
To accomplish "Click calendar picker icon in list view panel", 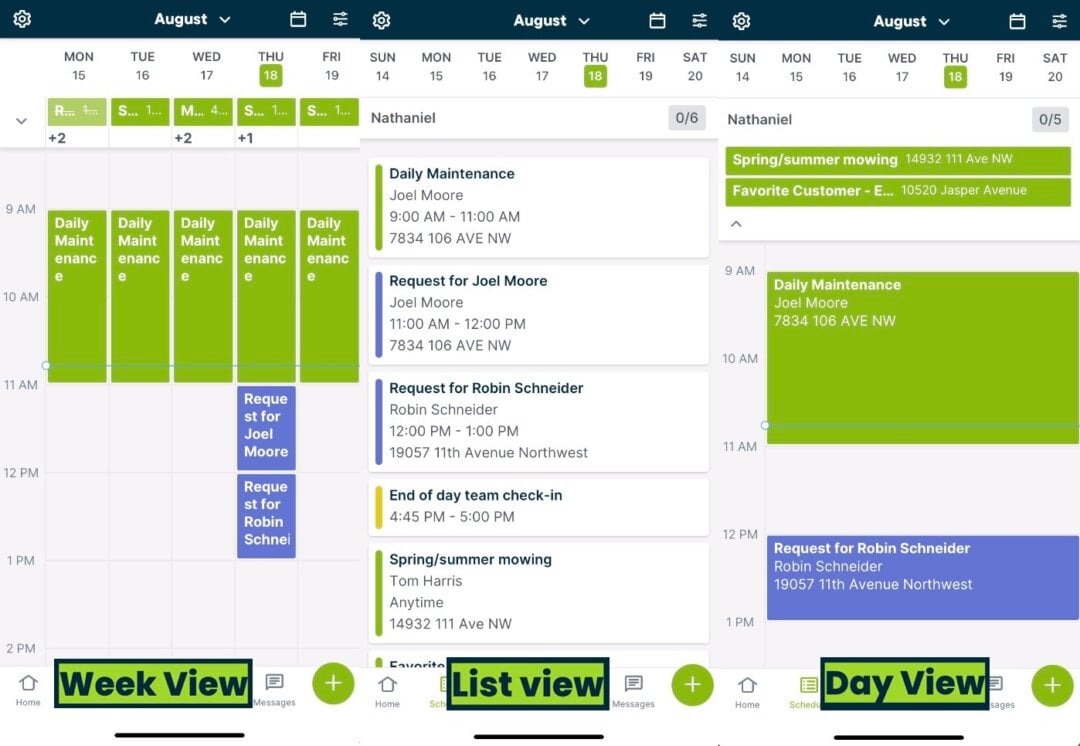I will pyautogui.click(x=657, y=21).
